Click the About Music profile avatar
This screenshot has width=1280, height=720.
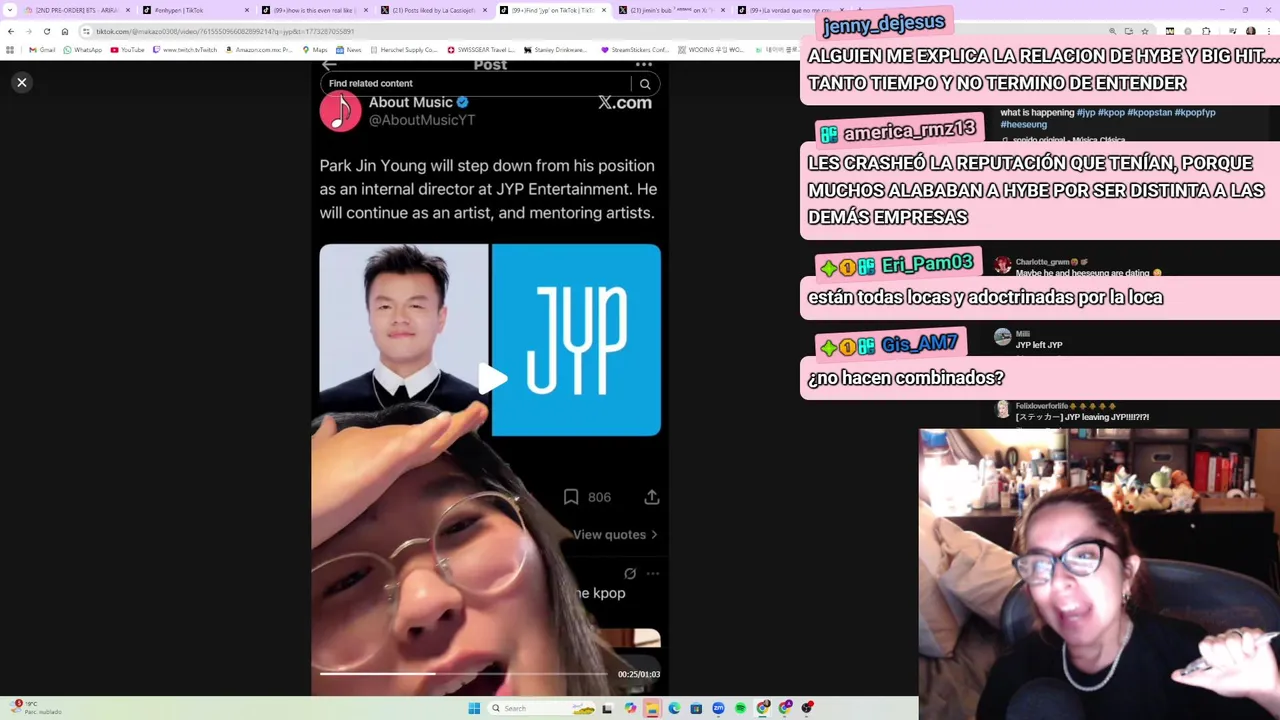pos(340,111)
